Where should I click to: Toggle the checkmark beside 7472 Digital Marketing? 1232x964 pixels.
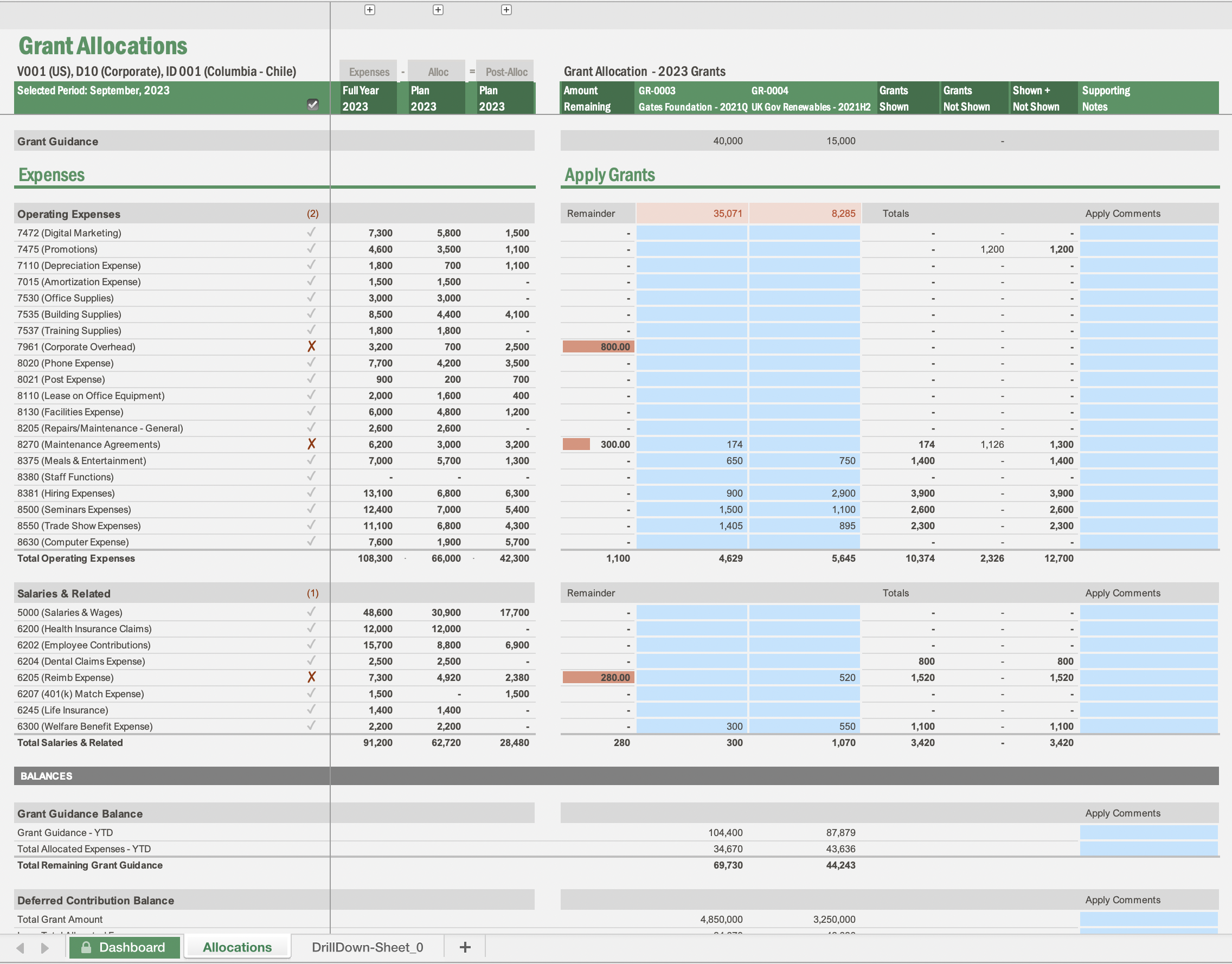(312, 233)
